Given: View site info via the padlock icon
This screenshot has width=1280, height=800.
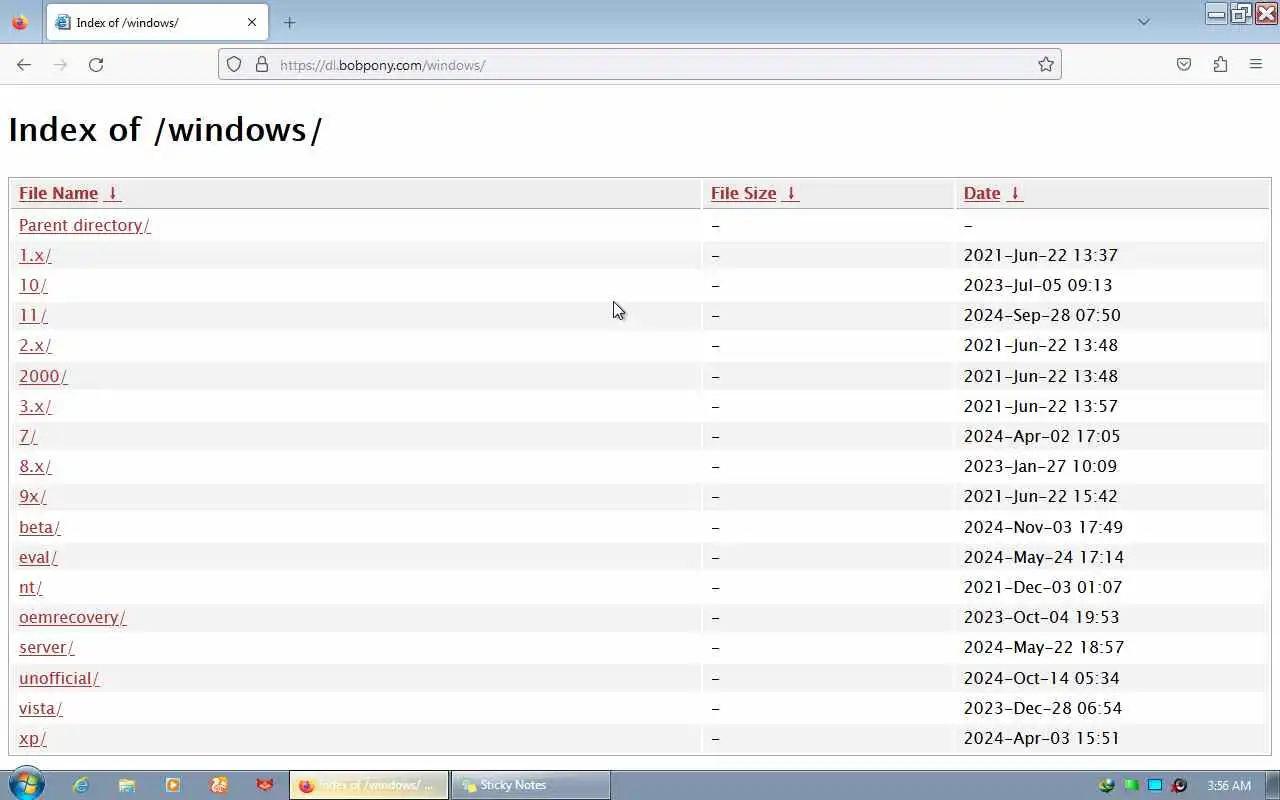Looking at the screenshot, I should coord(262,64).
